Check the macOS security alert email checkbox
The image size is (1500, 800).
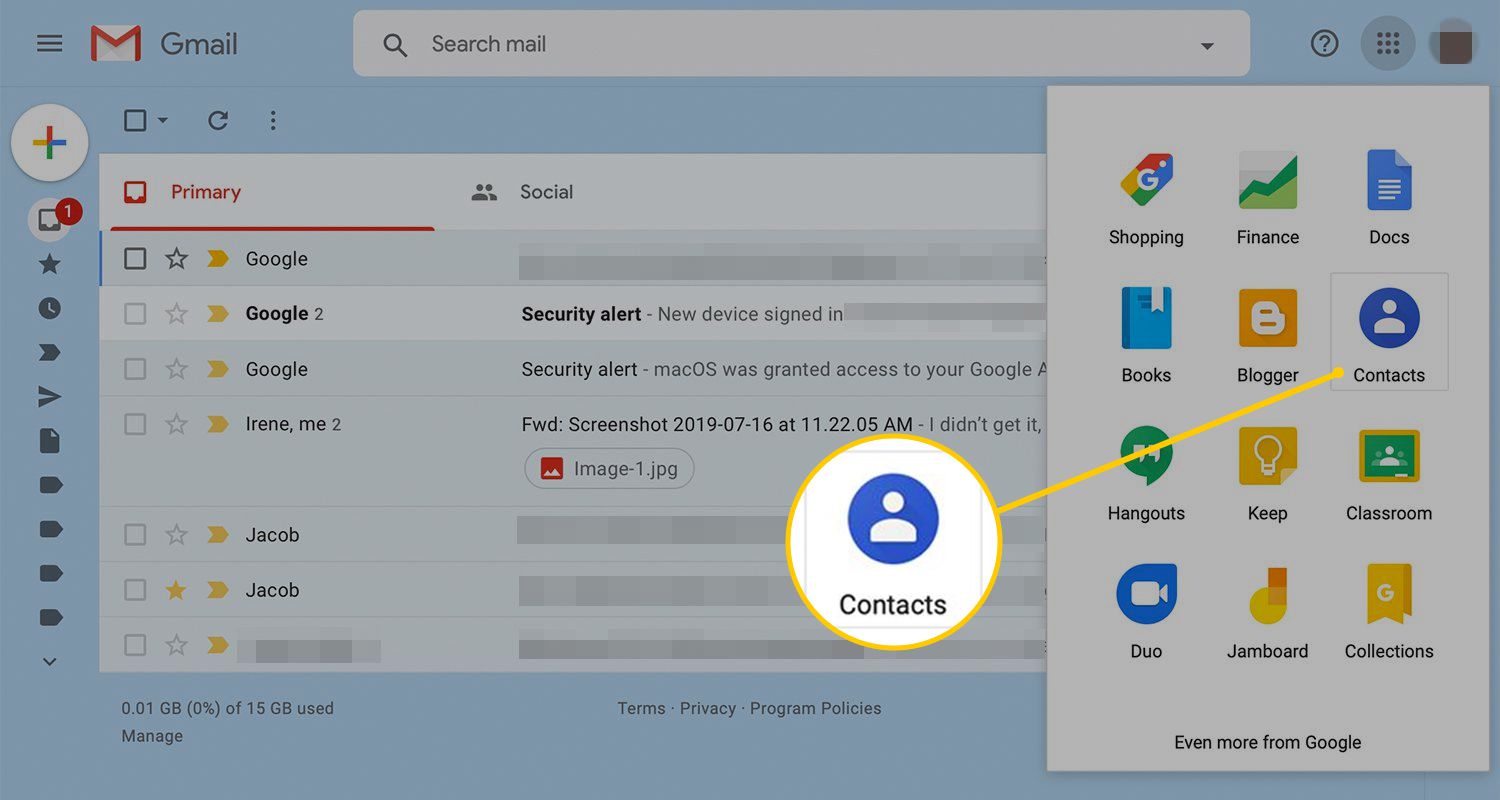pyautogui.click(x=135, y=369)
